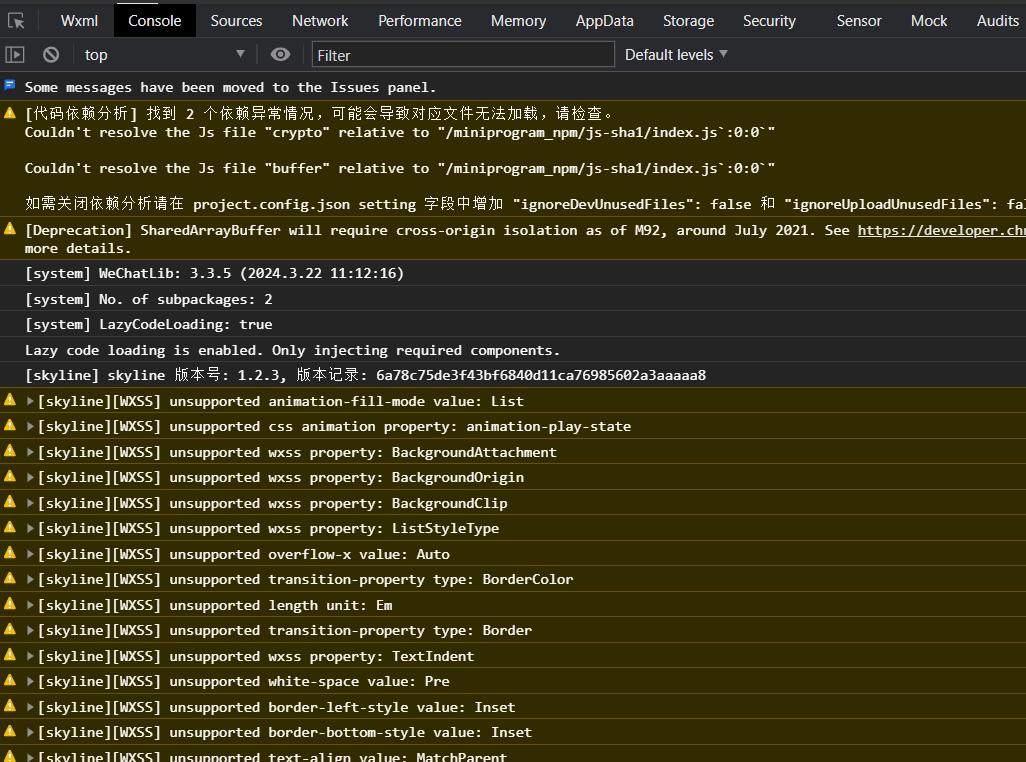Expand the BackgroundClip warning
The image size is (1026, 762).
pyautogui.click(x=29, y=503)
